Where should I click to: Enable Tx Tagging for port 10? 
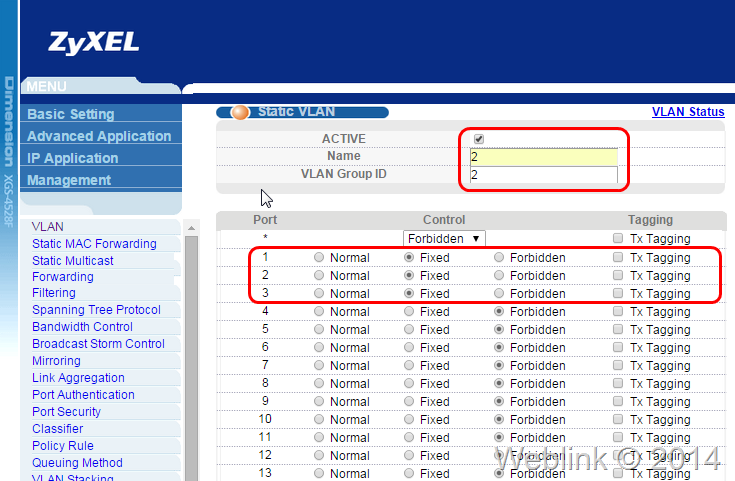click(x=618, y=419)
